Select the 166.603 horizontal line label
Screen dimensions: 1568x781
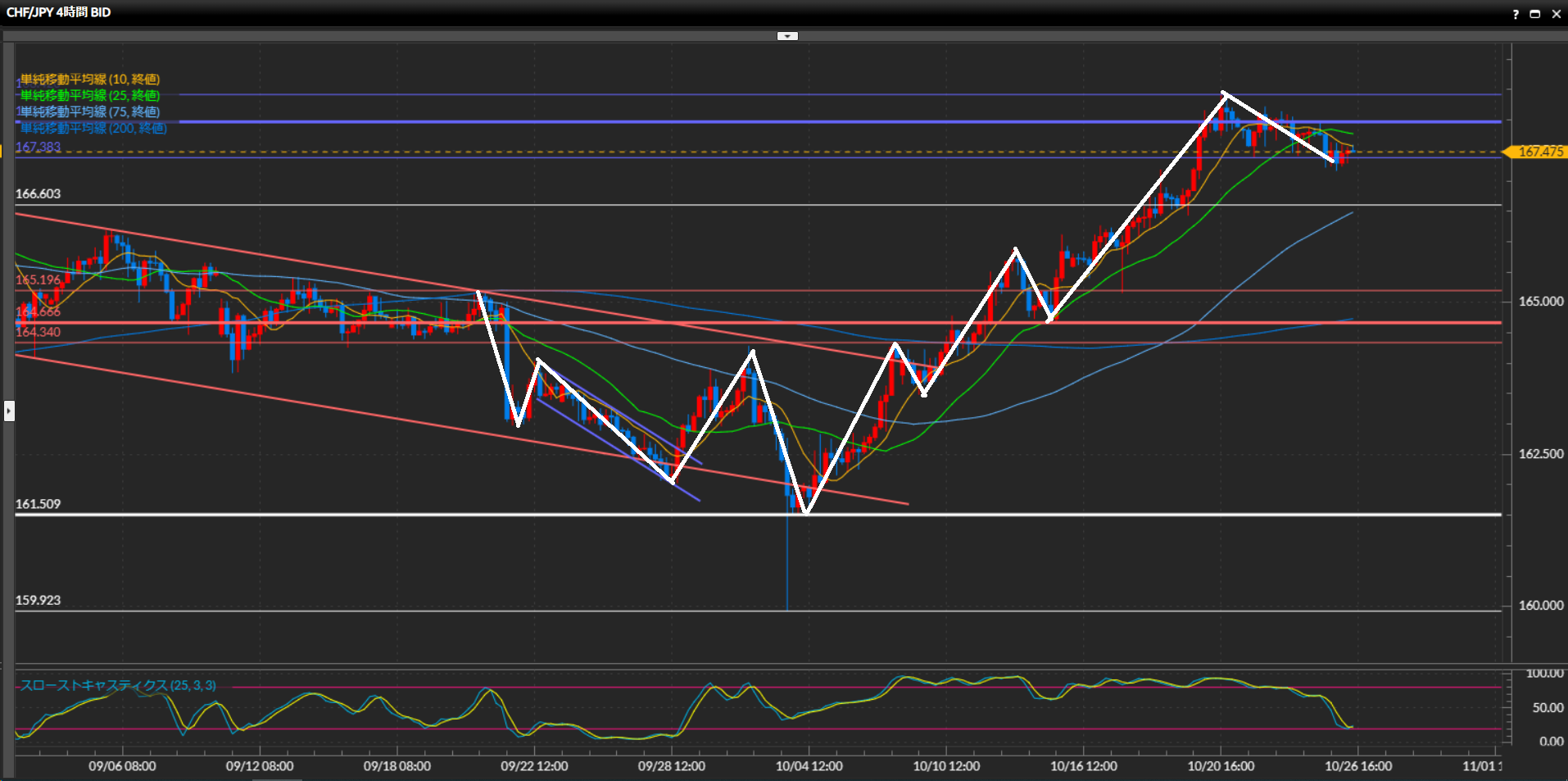coord(38,194)
